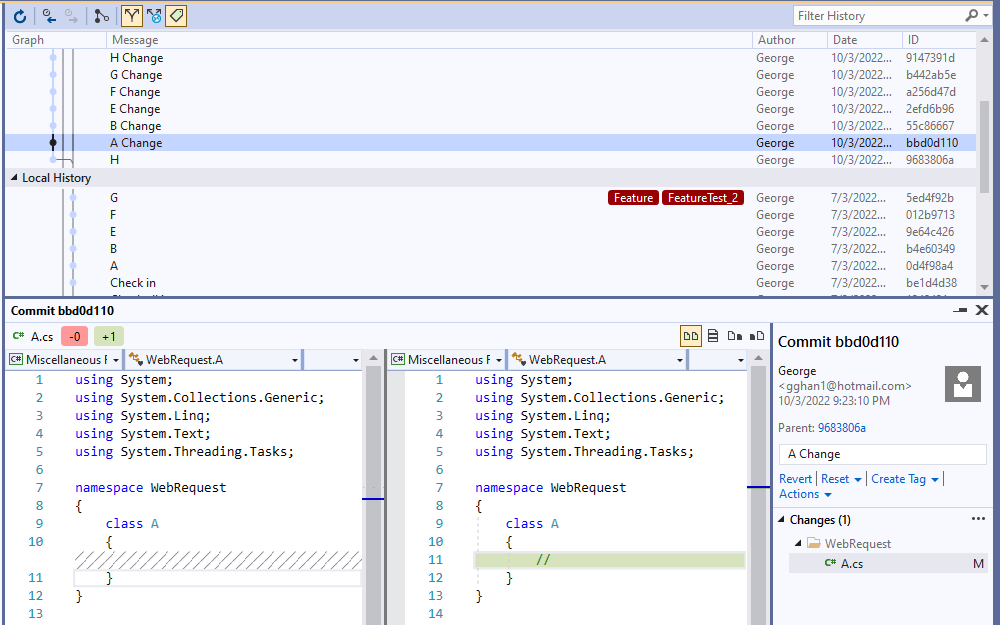Switch to side-by-side diff view
The image size is (1000, 625).
pyautogui.click(x=691, y=336)
